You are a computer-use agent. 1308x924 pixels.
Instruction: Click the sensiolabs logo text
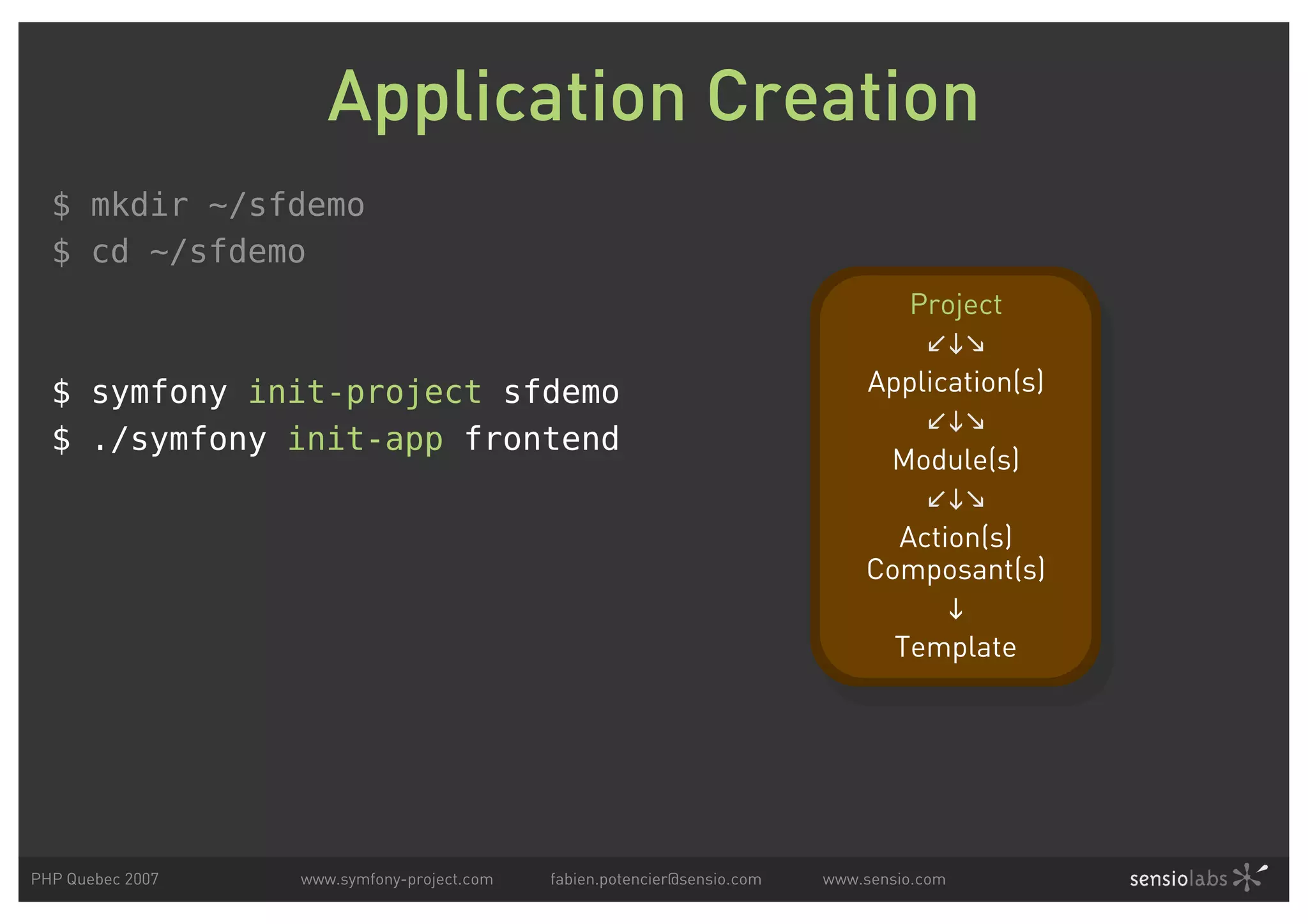coord(1178,879)
